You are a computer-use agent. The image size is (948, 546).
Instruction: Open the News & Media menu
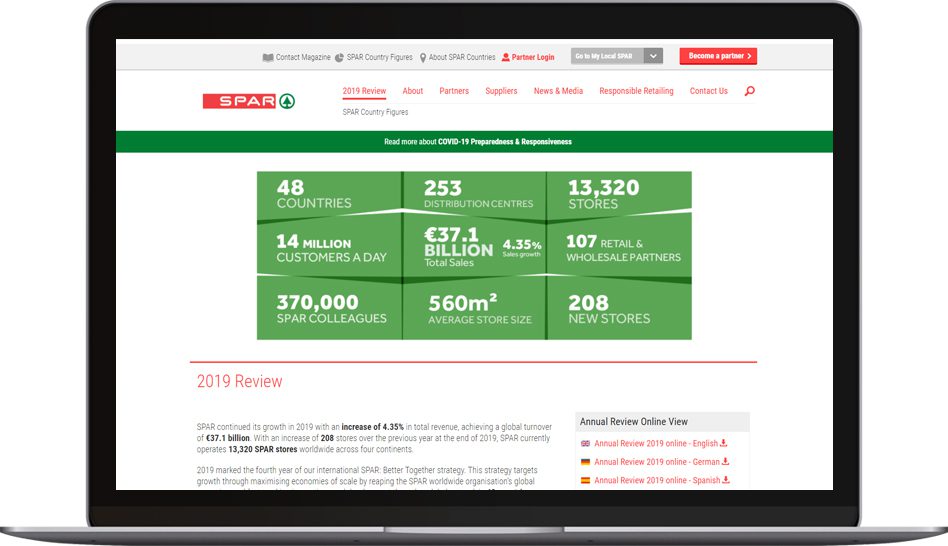click(558, 91)
